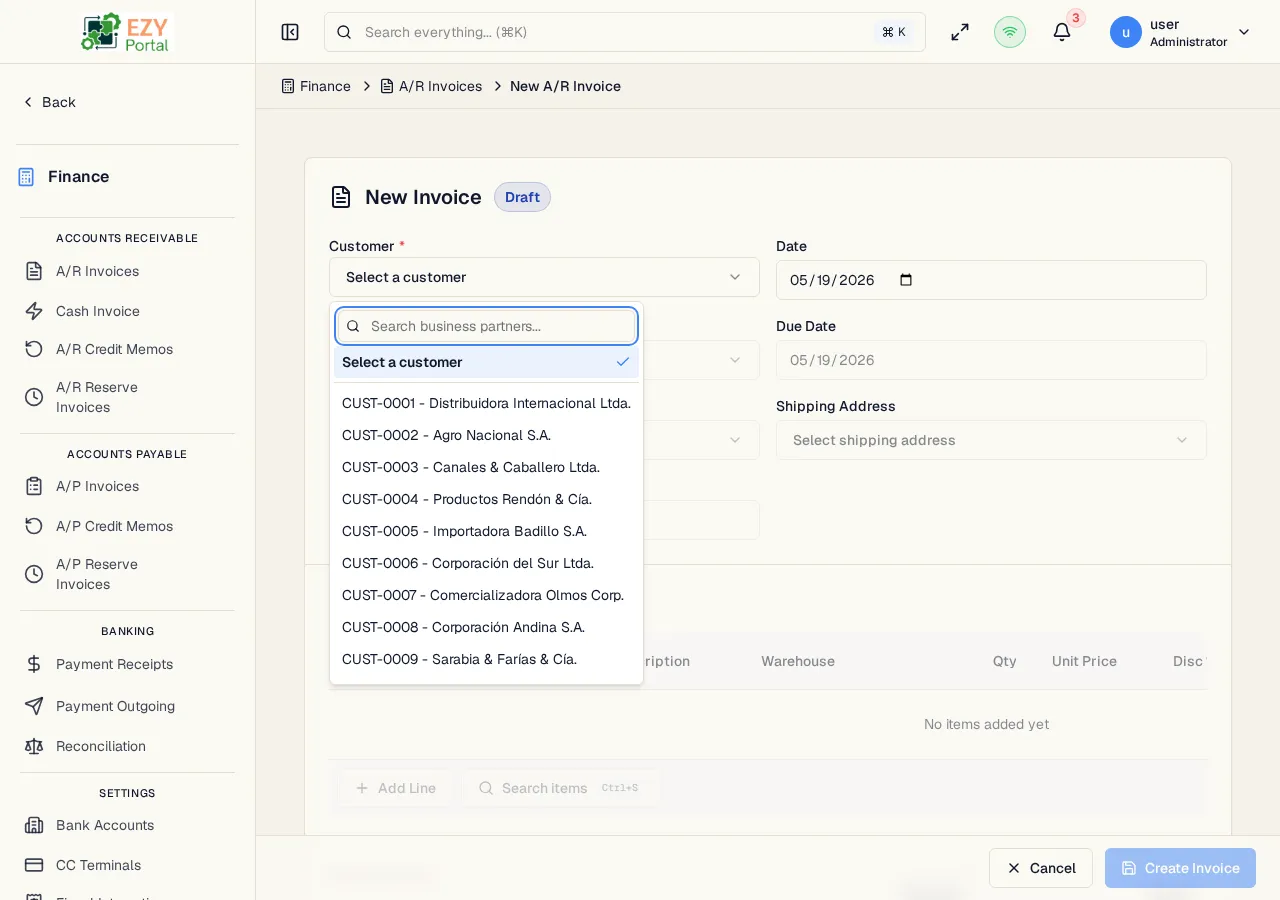
Task: Click the Finance breadcrumb icon
Action: pyautogui.click(x=288, y=86)
